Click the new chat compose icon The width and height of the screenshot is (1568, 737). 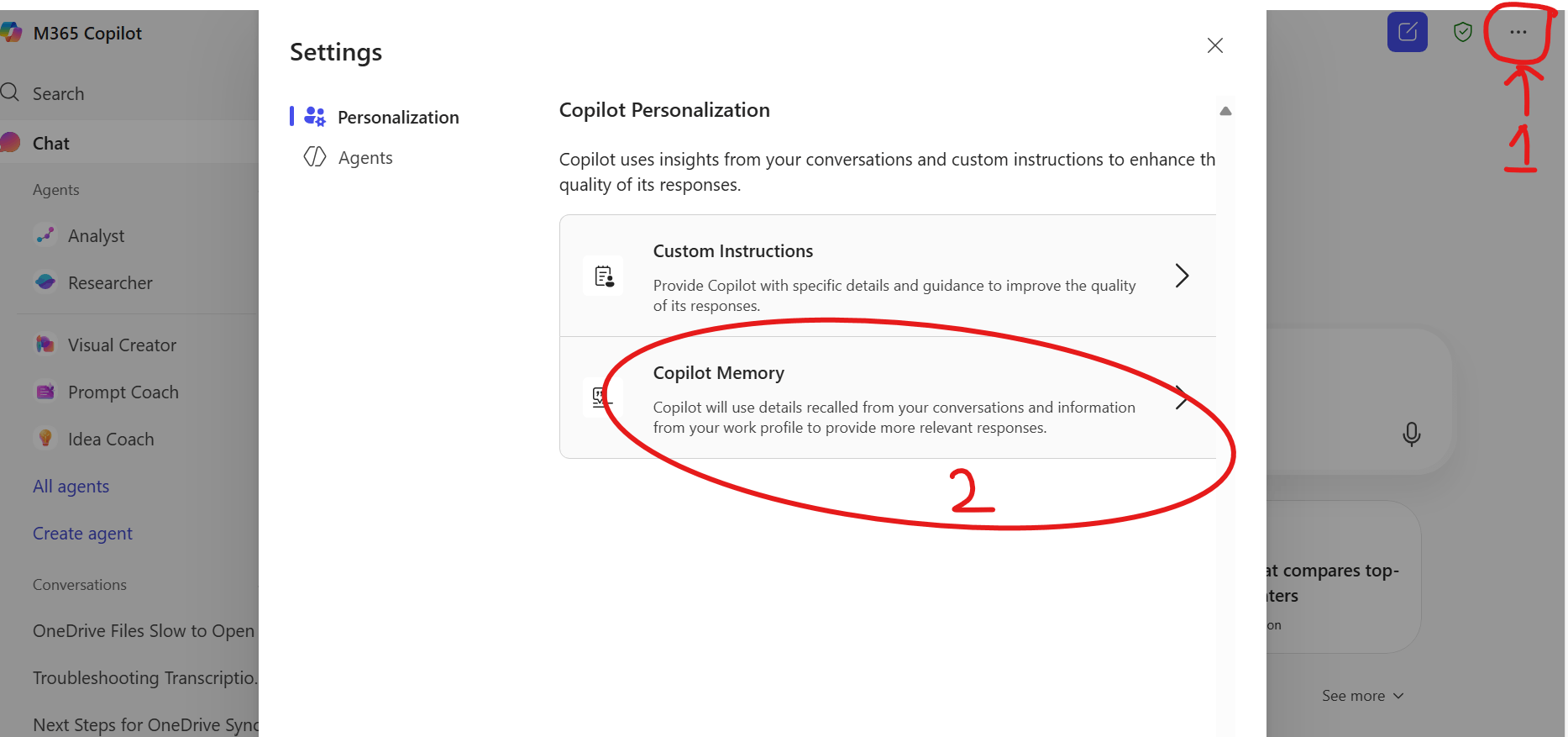pyautogui.click(x=1408, y=33)
